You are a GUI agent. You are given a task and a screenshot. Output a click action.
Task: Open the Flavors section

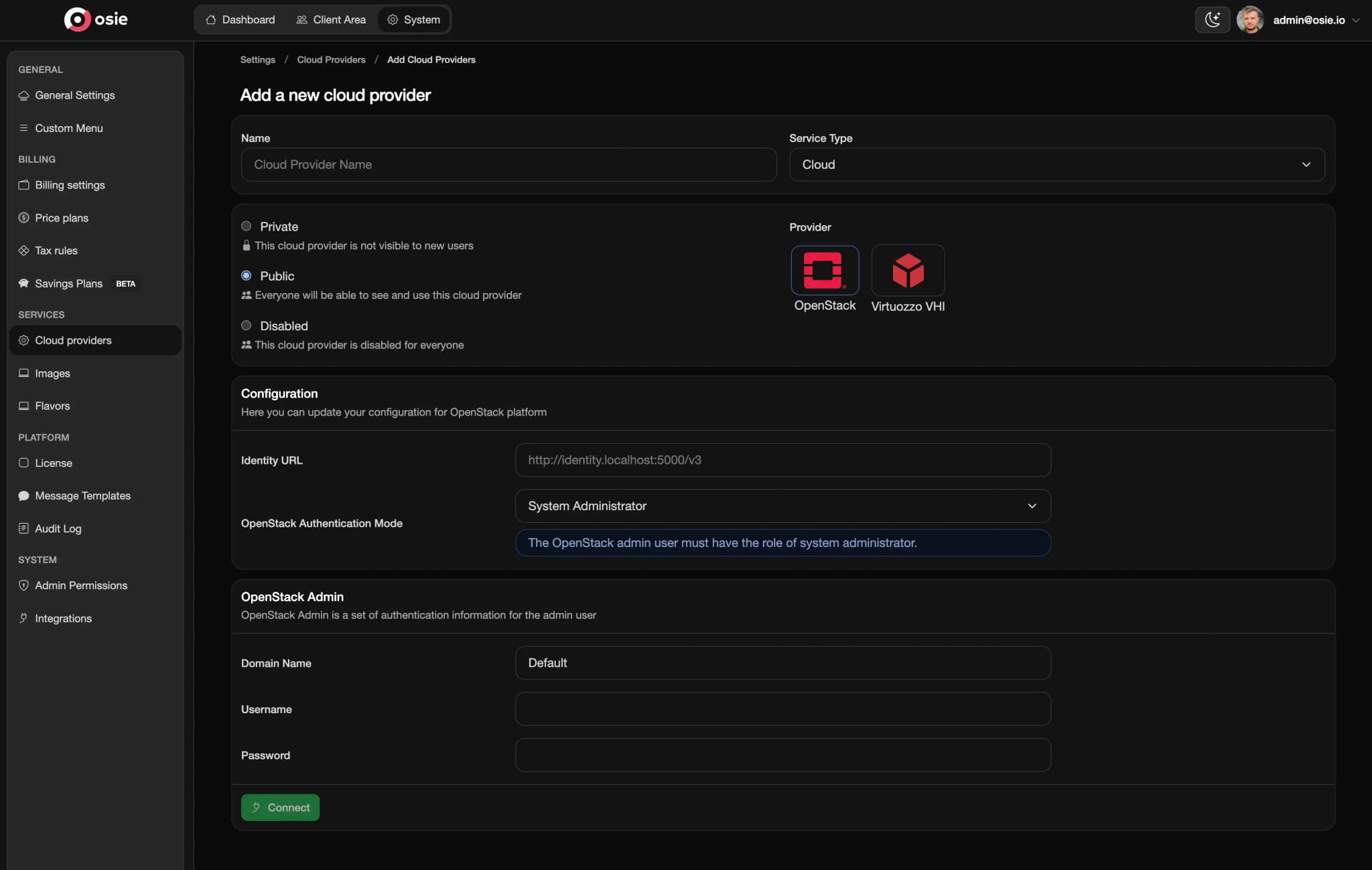coord(52,406)
